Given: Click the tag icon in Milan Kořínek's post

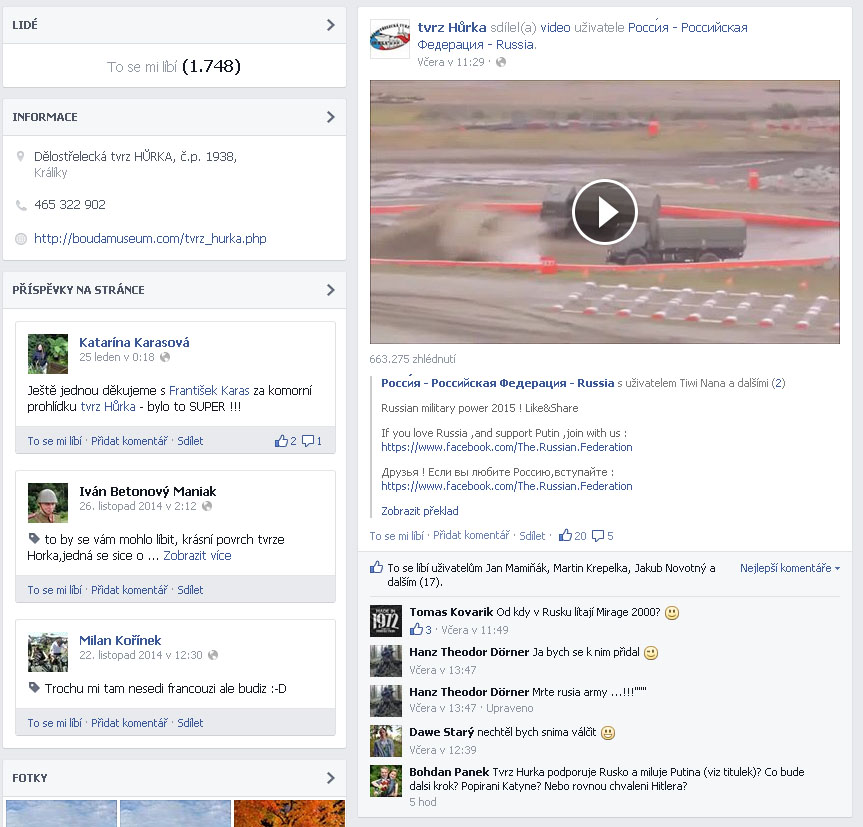Looking at the screenshot, I should (x=34, y=688).
